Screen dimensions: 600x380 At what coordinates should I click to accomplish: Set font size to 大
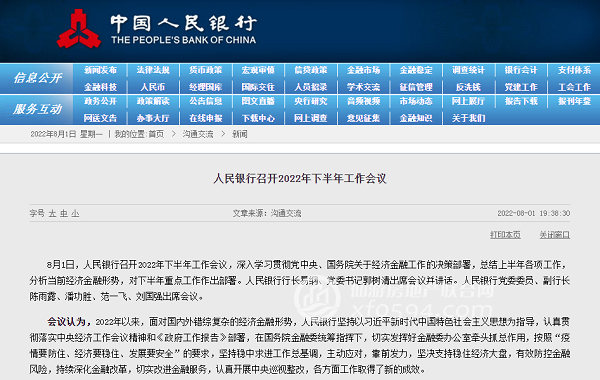click(x=52, y=213)
